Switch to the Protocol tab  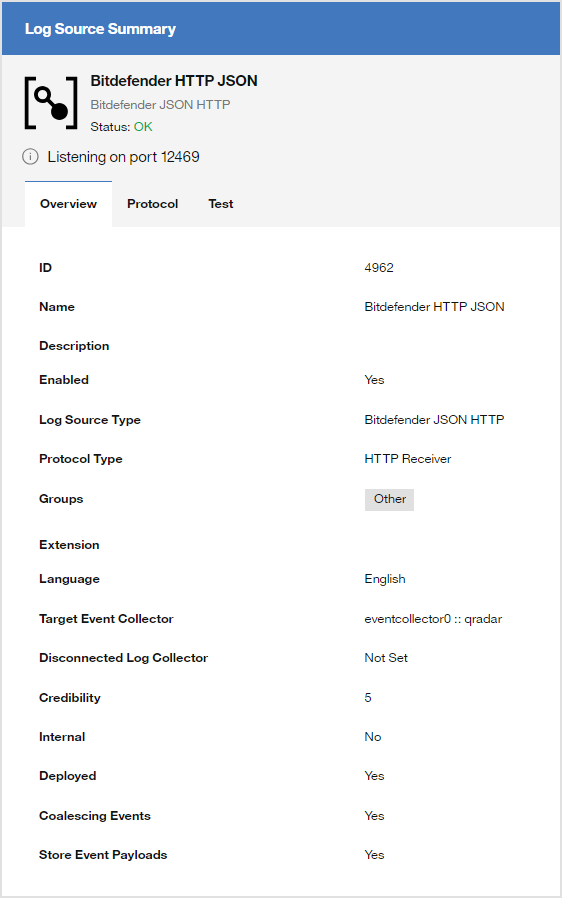[152, 204]
